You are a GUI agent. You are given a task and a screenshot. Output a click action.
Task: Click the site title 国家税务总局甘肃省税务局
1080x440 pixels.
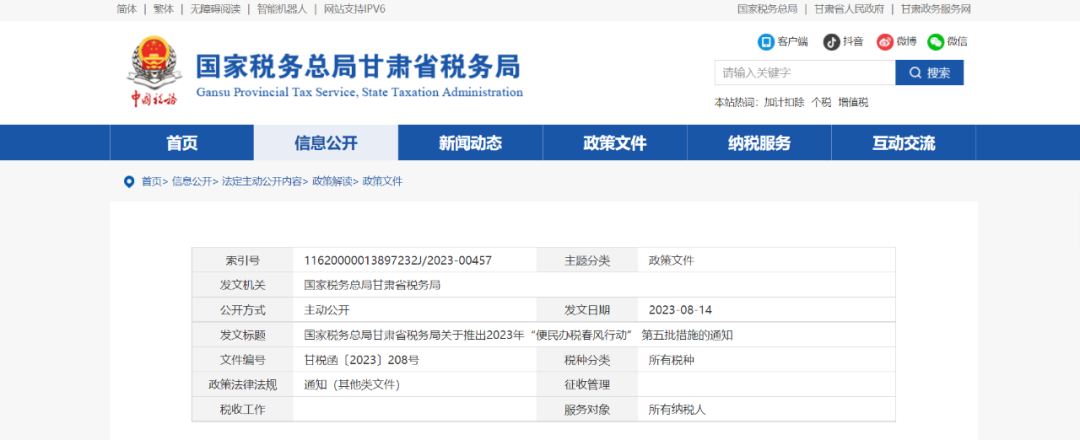358,66
